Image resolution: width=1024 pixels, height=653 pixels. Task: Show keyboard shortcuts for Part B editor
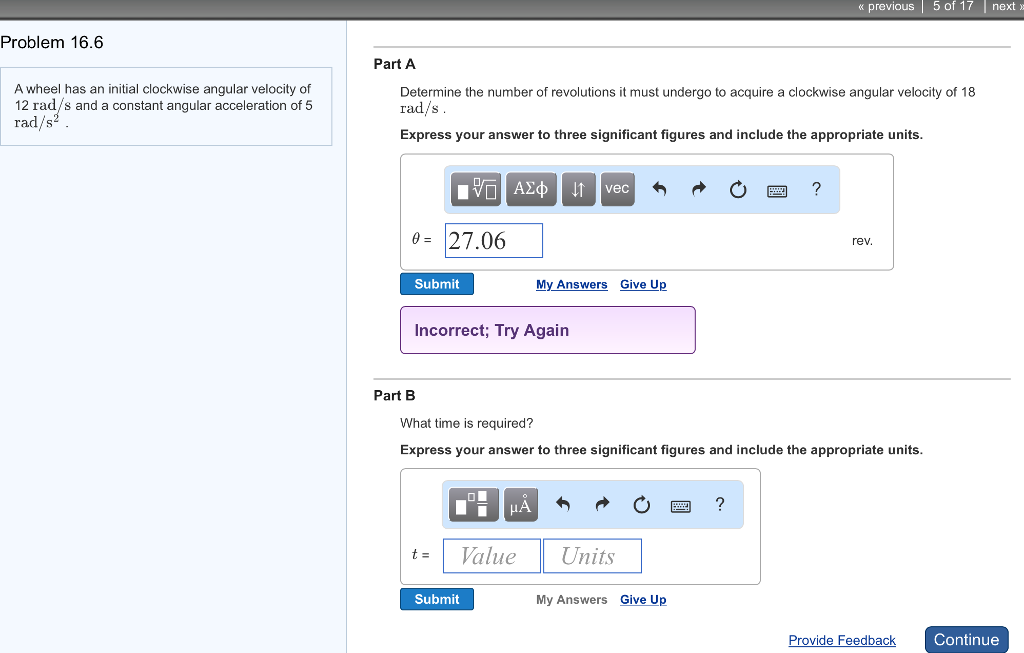(681, 505)
